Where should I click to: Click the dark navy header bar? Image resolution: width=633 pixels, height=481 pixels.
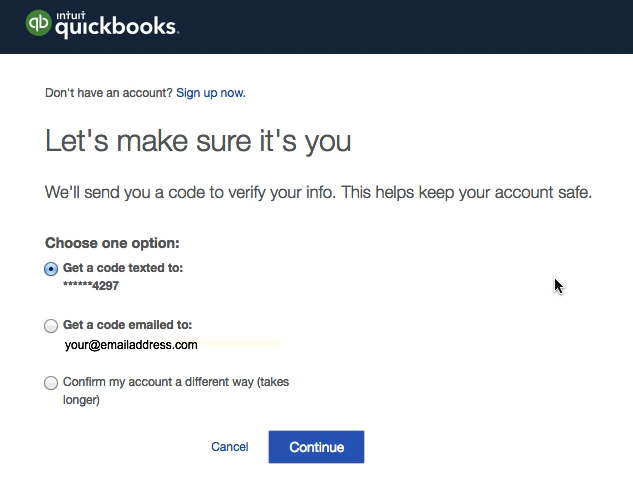coord(316,27)
